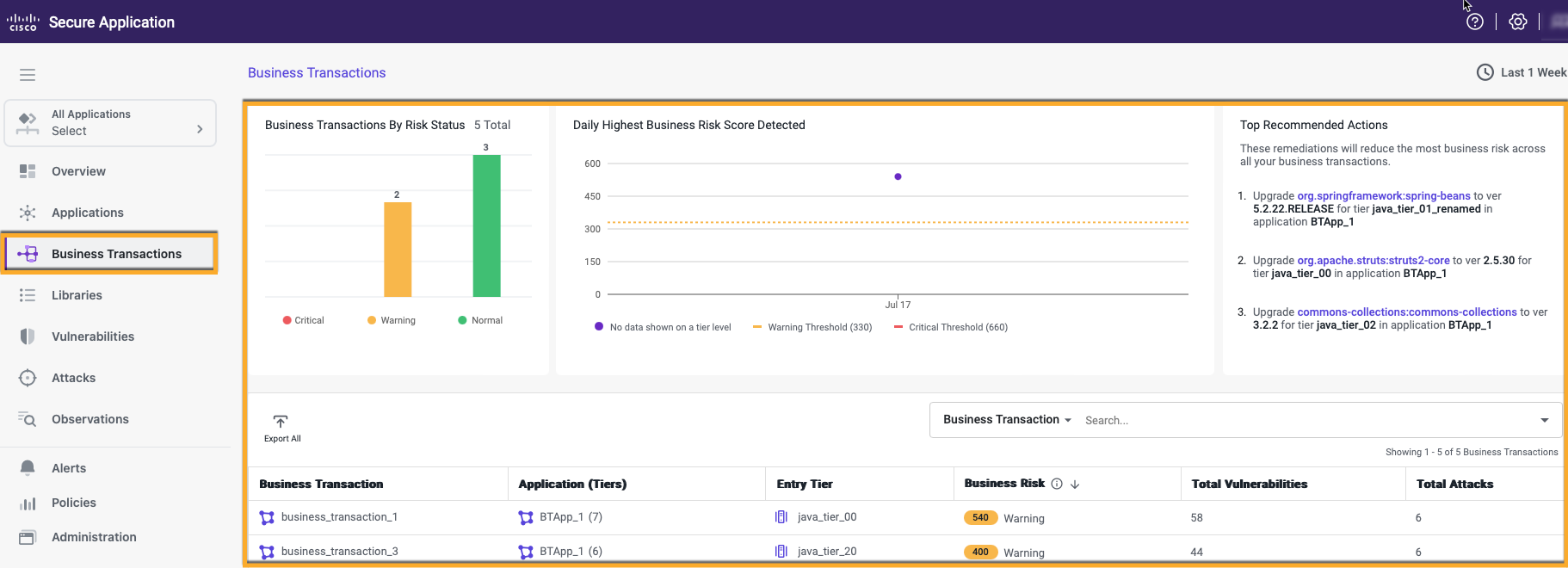Select Vulnerabilities in sidebar
This screenshot has height=568, width=1568.
(x=93, y=336)
